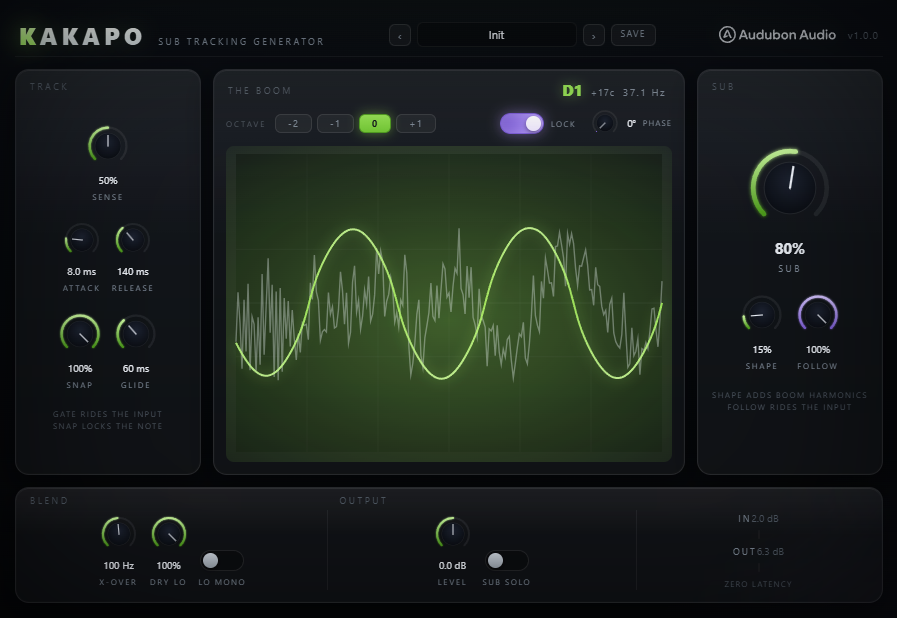Click the Dry Lo knob
Screen dimensions: 897x618
[x=169, y=533]
